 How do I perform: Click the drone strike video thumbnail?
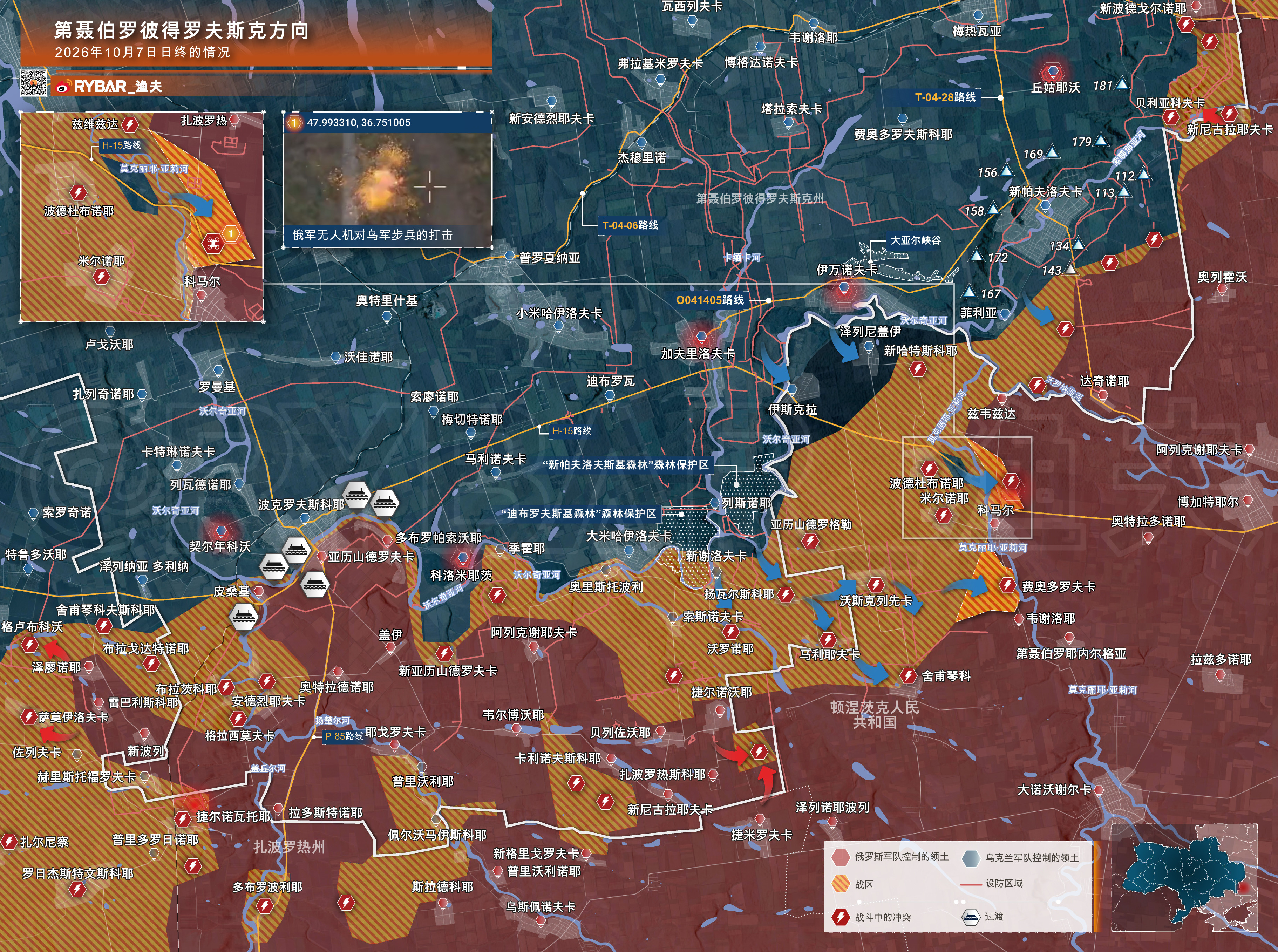(x=388, y=180)
